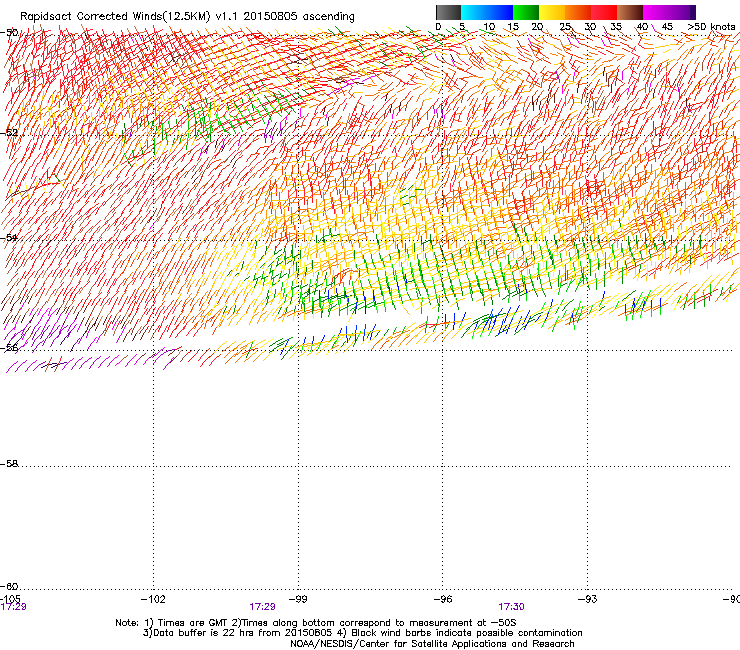Screen dimensions: 740x650
Task: Click the orange 25-30 knot legend swatch
Action: pyautogui.click(x=578, y=12)
